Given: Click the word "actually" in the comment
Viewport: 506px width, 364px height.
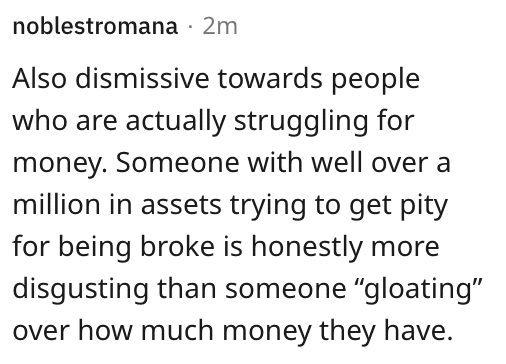Looking at the screenshot, I should (x=176, y=121).
